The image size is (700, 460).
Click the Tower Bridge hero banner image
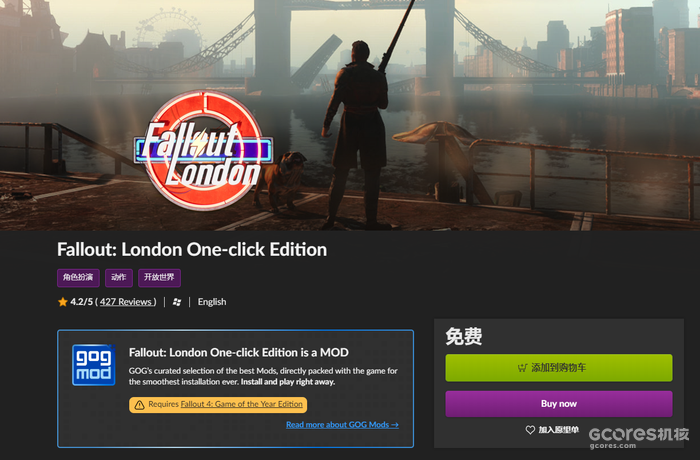(350, 115)
